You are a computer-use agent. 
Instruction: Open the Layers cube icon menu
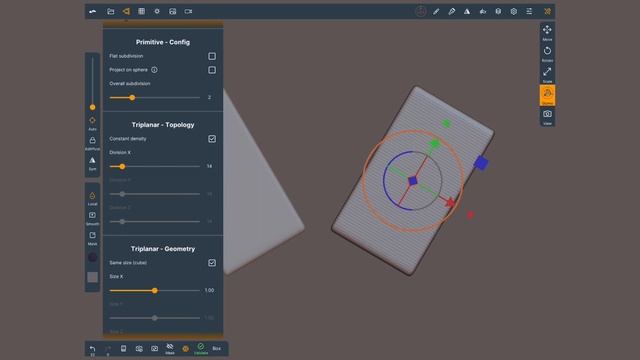click(498, 11)
